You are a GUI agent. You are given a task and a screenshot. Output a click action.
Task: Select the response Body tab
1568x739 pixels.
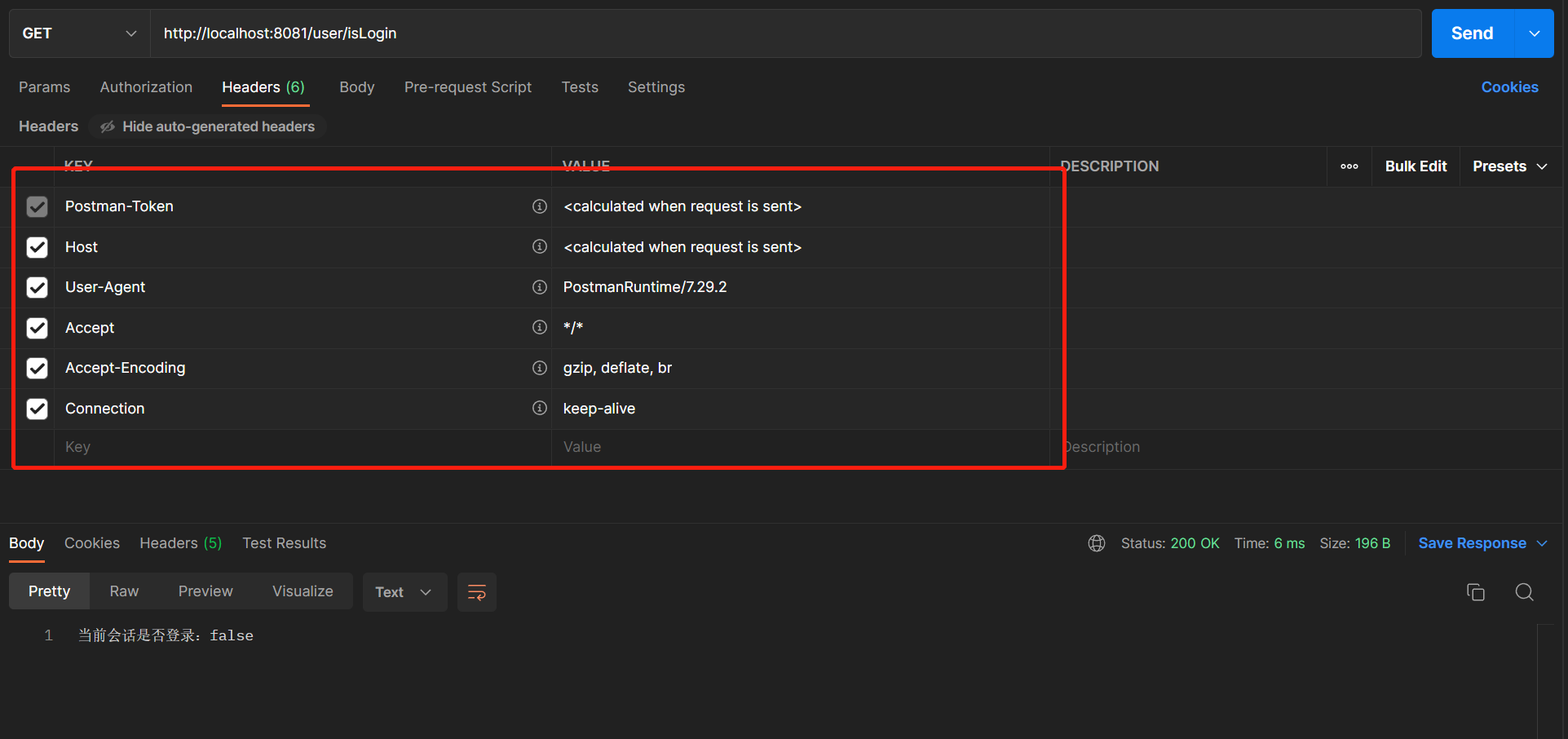point(27,543)
